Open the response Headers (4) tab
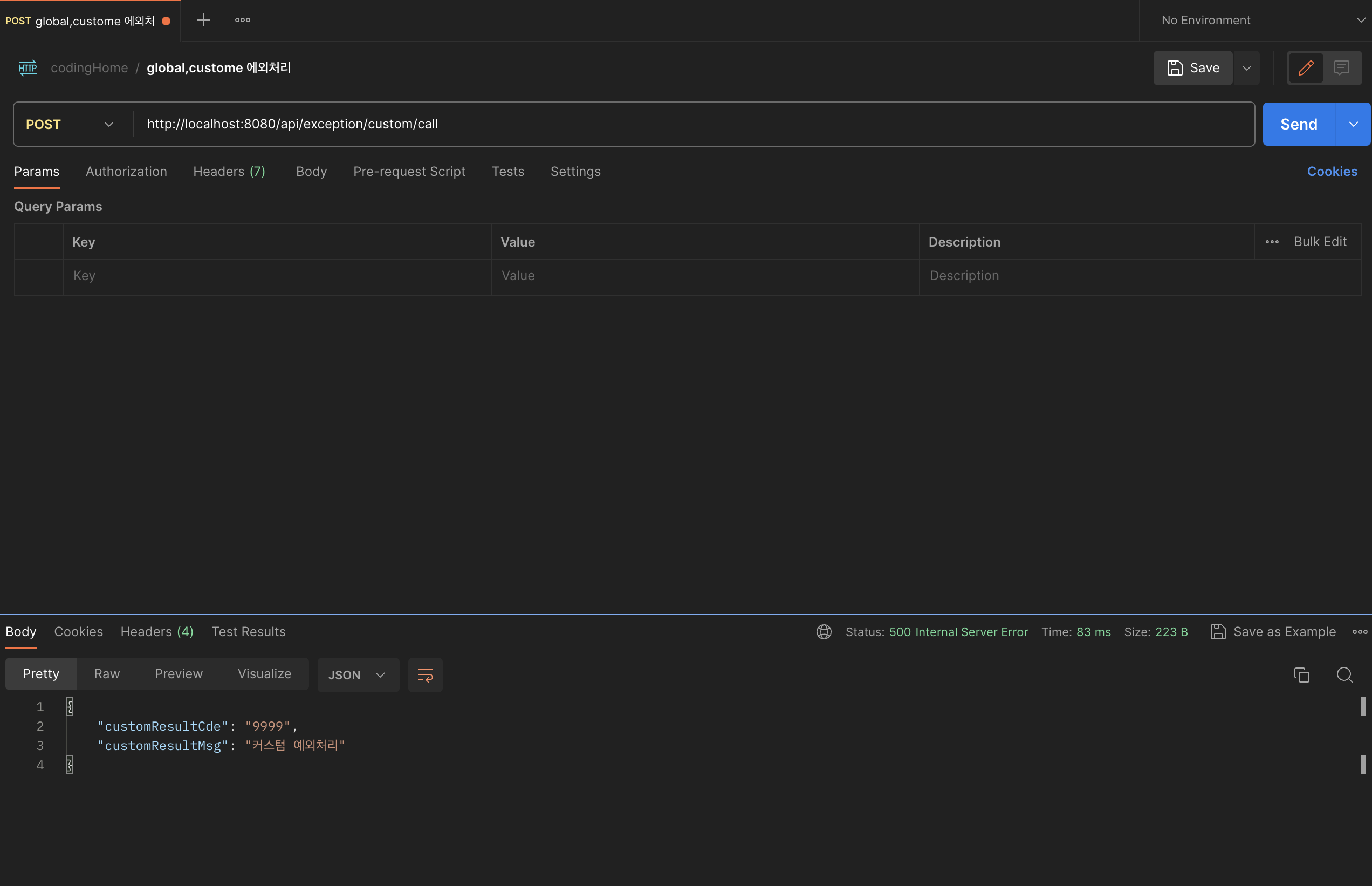Screen dimensions: 1372x886 click(157, 632)
